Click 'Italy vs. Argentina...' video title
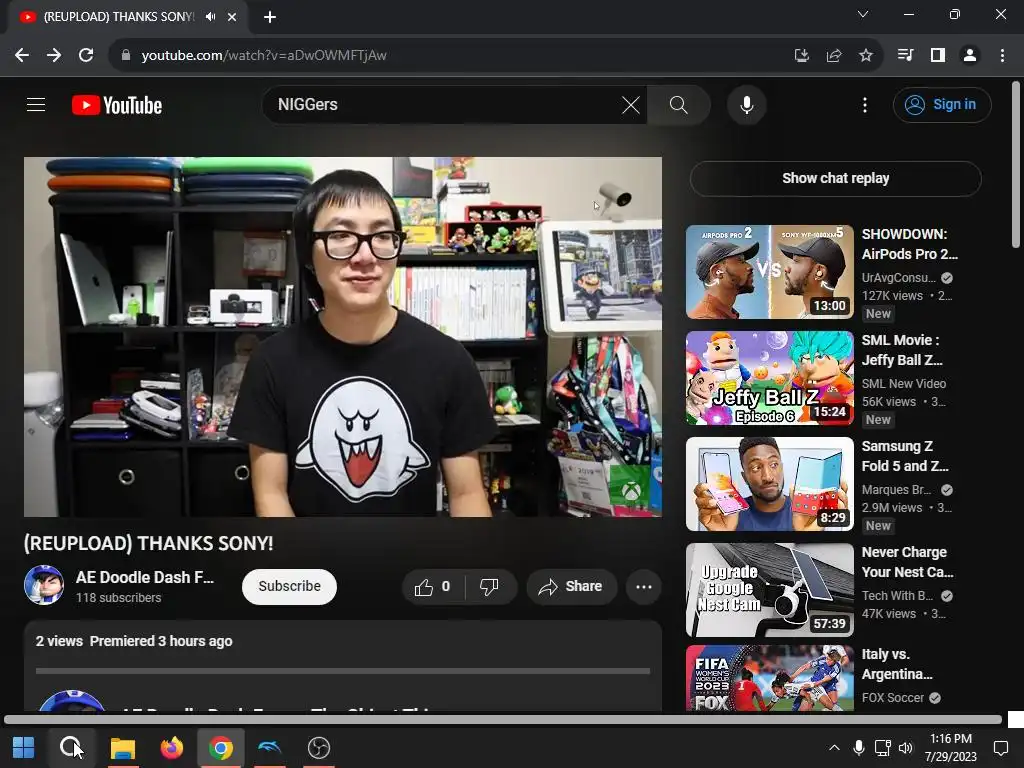The width and height of the screenshot is (1024, 768). click(897, 664)
